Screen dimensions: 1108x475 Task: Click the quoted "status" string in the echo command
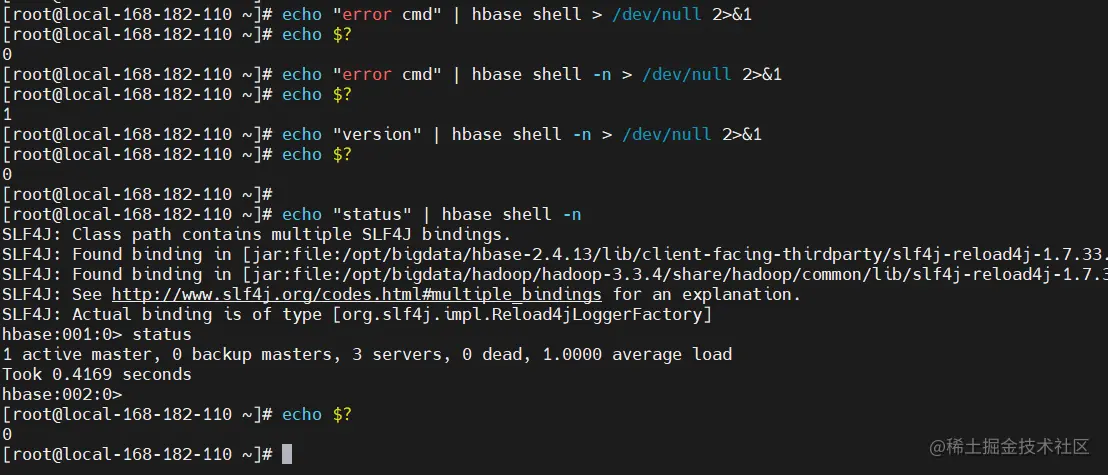(x=372, y=214)
